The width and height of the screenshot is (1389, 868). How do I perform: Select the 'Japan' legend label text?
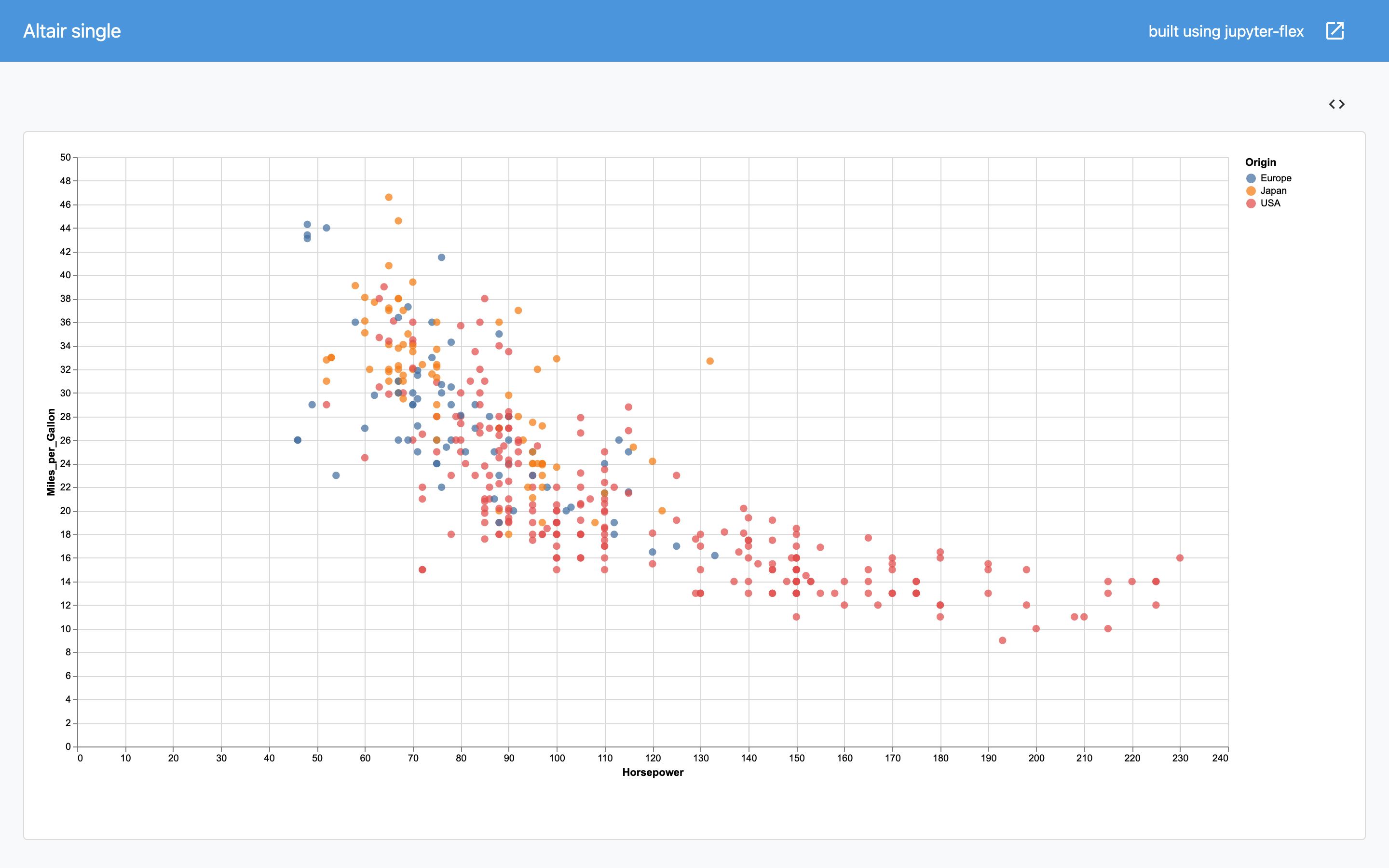pyautogui.click(x=1273, y=191)
